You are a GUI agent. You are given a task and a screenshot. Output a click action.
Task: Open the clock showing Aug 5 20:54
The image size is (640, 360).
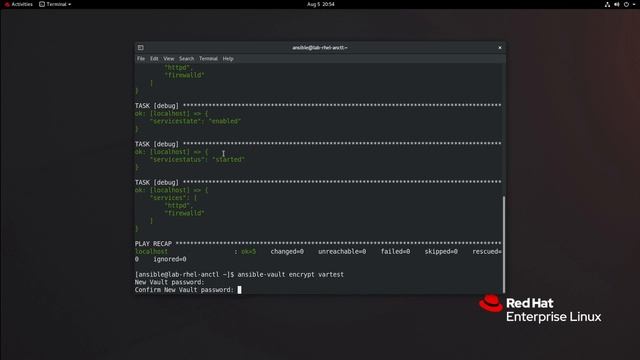coord(320,4)
